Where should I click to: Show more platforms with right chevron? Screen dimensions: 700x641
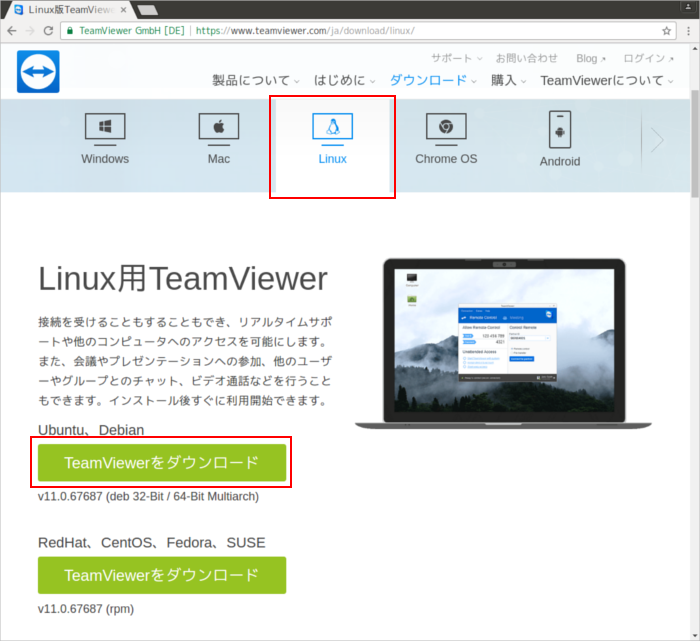tap(657, 140)
